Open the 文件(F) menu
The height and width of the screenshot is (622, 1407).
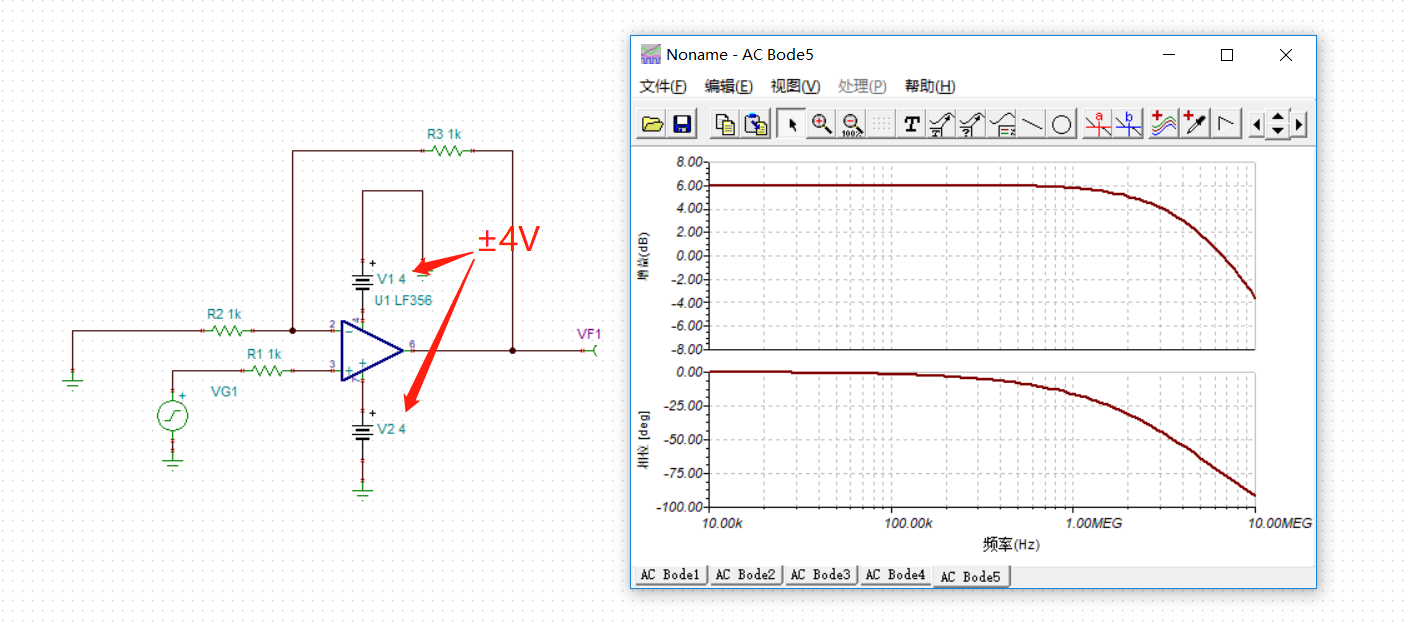663,86
